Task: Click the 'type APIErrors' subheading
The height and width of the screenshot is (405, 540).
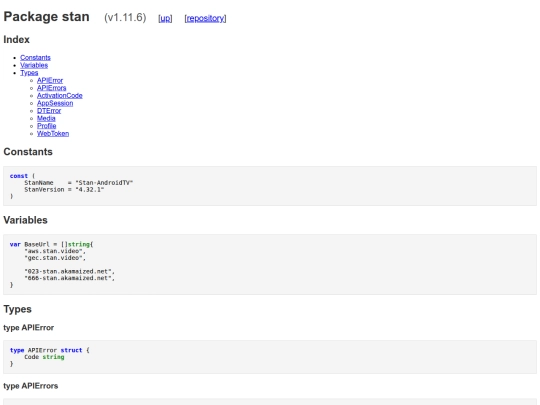Action: pyautogui.click(x=31, y=386)
